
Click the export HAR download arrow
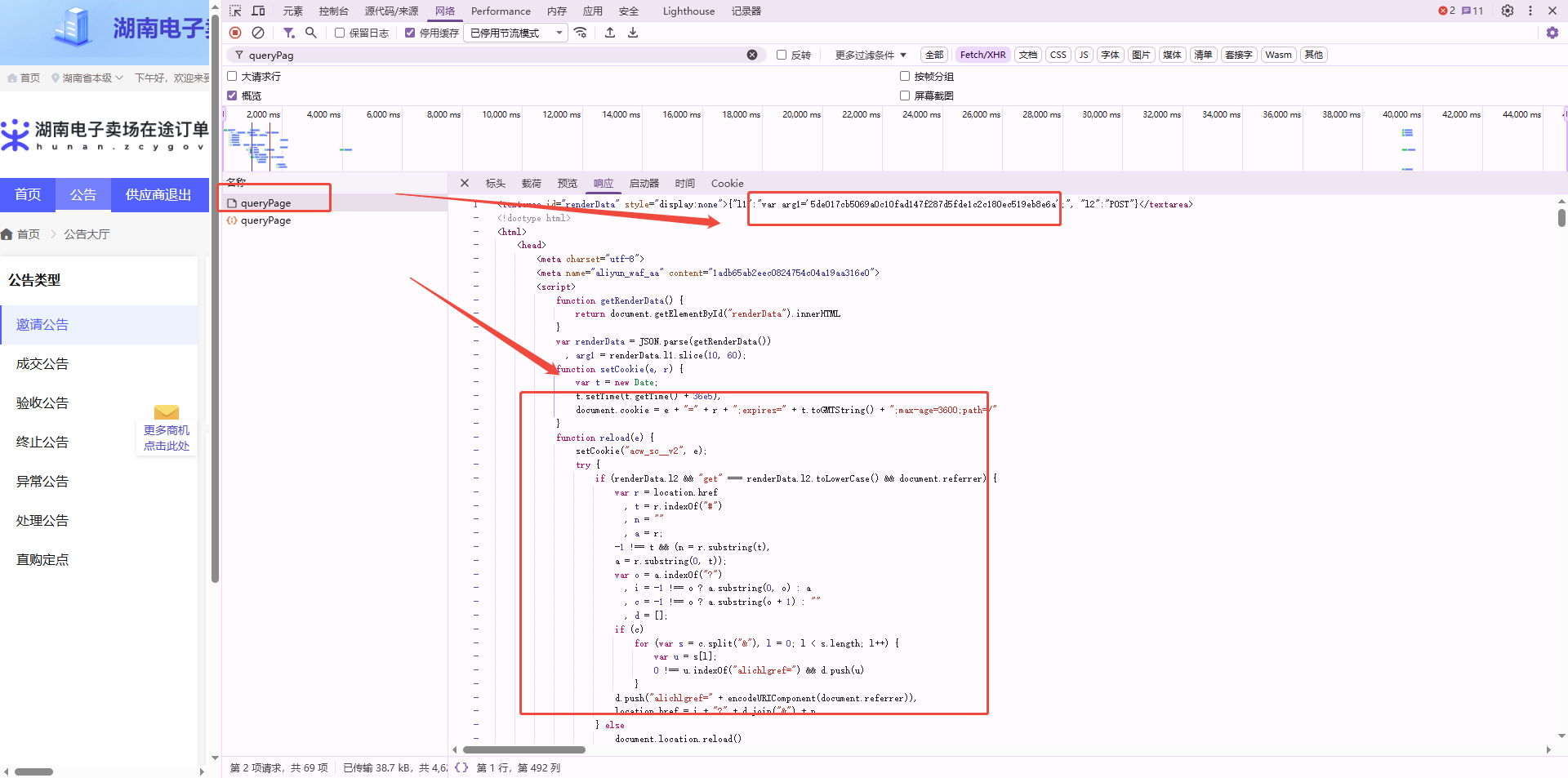pos(633,33)
